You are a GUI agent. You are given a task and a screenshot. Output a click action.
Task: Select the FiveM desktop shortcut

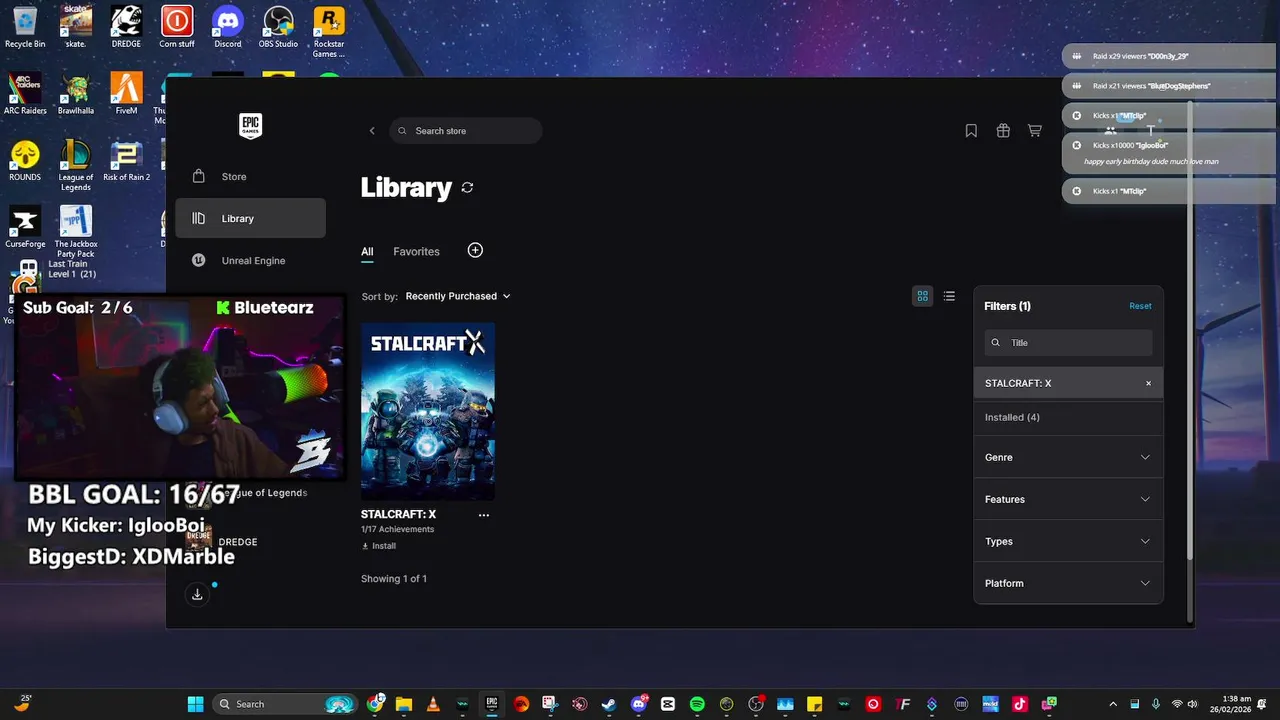click(x=126, y=94)
